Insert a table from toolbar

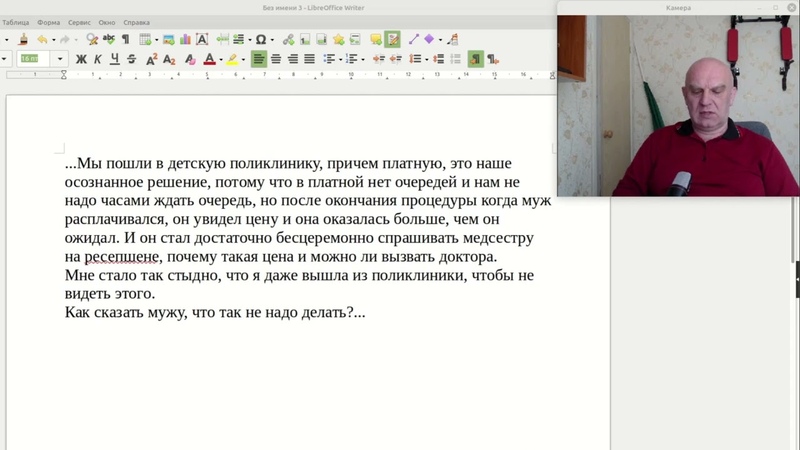[145, 39]
